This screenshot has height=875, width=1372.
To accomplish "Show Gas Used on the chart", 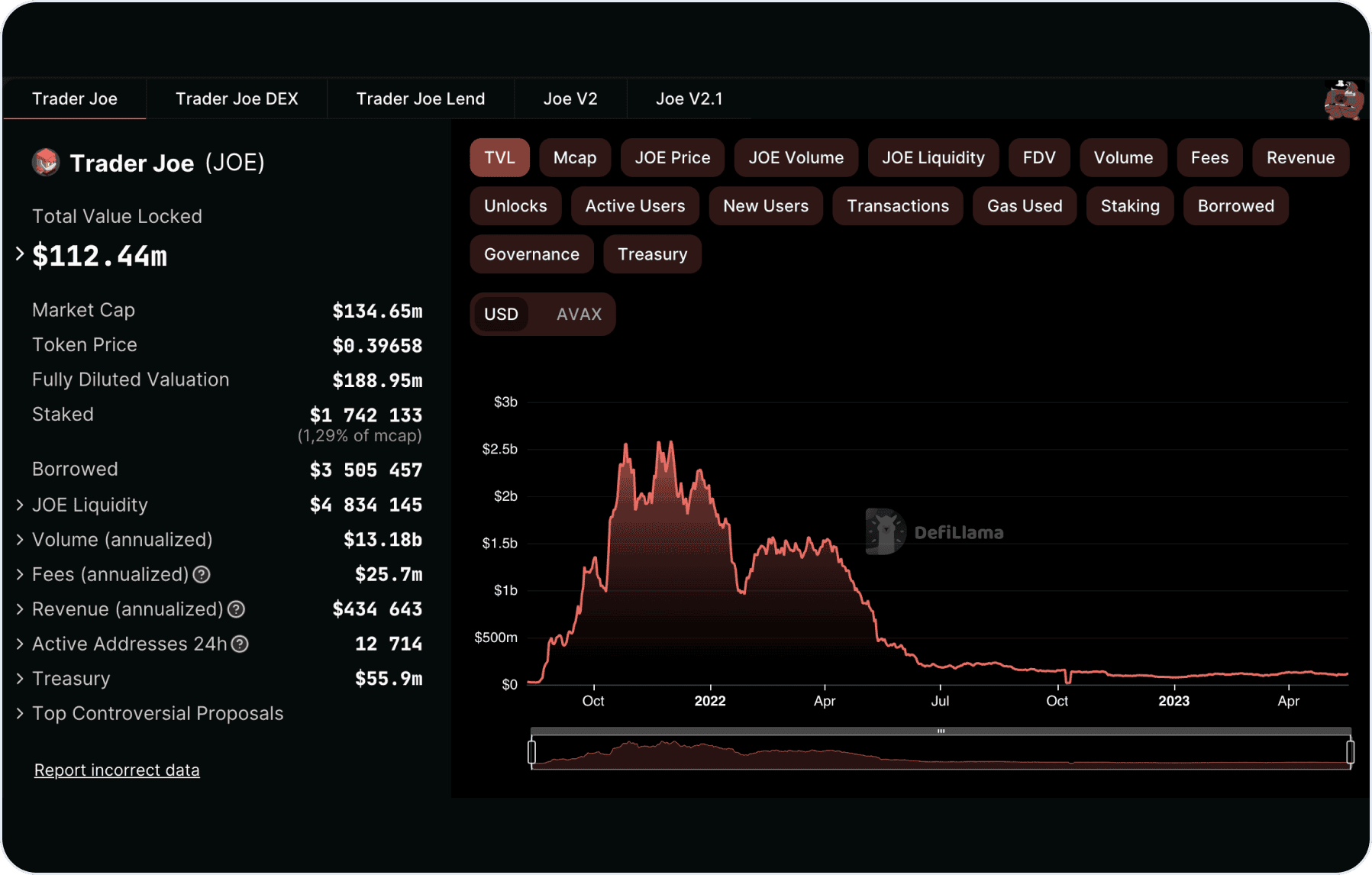I will click(x=1025, y=206).
